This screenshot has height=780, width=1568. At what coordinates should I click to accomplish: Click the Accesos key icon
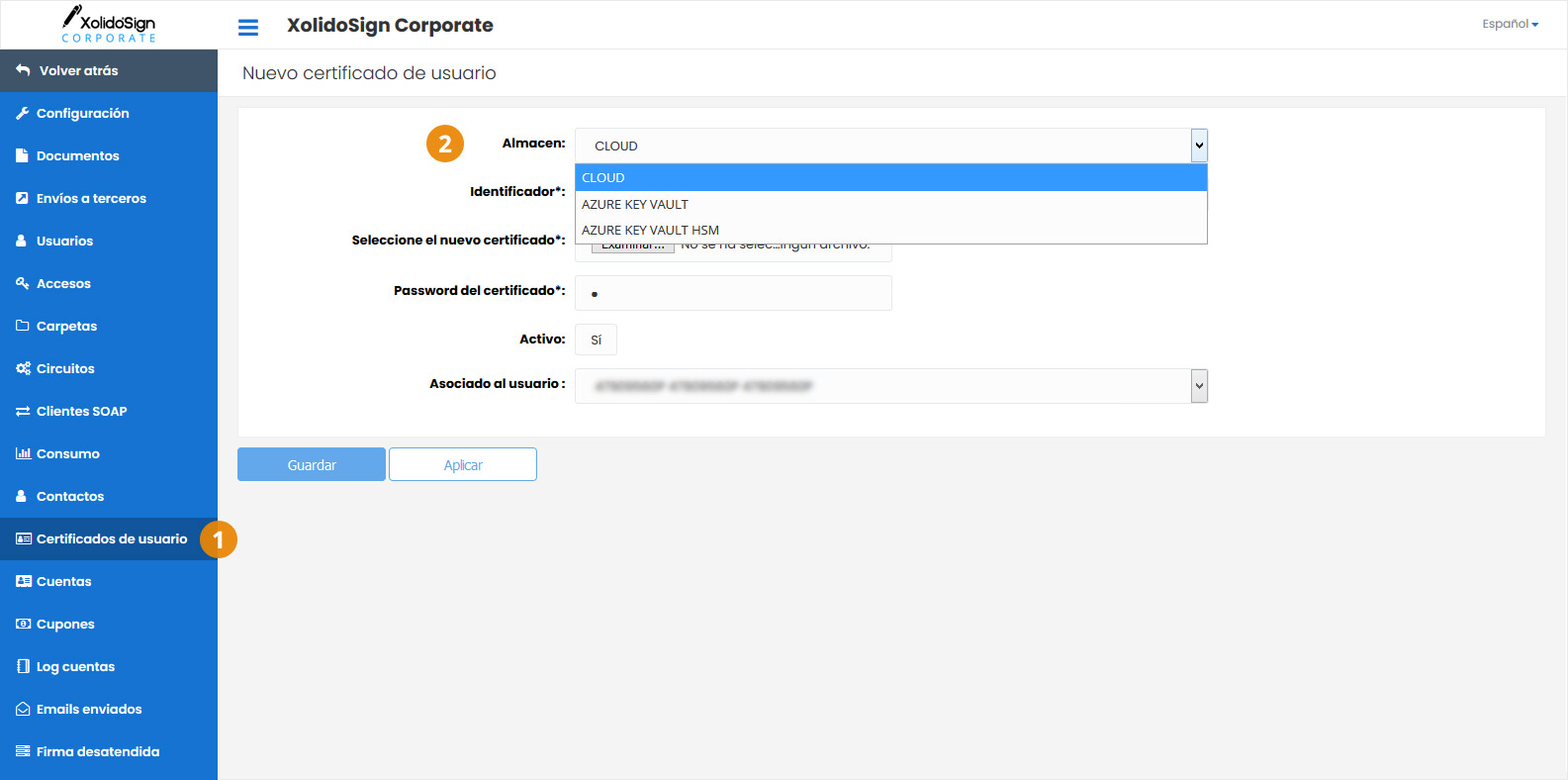click(x=22, y=284)
